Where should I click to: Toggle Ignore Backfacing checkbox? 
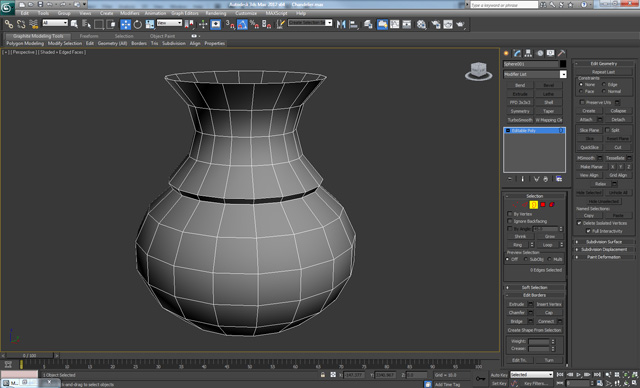pyautogui.click(x=509, y=221)
